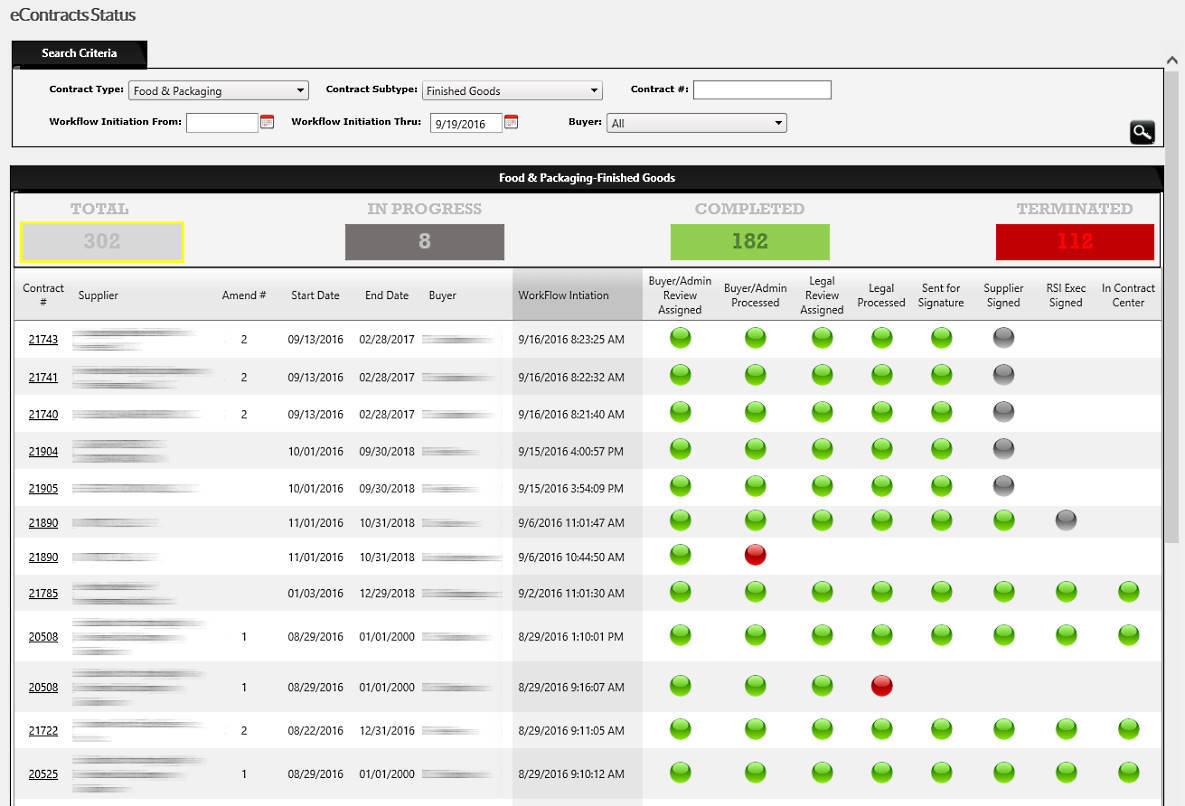Open contract 21904 details link
Image resolution: width=1185 pixels, height=806 pixels.
point(43,450)
